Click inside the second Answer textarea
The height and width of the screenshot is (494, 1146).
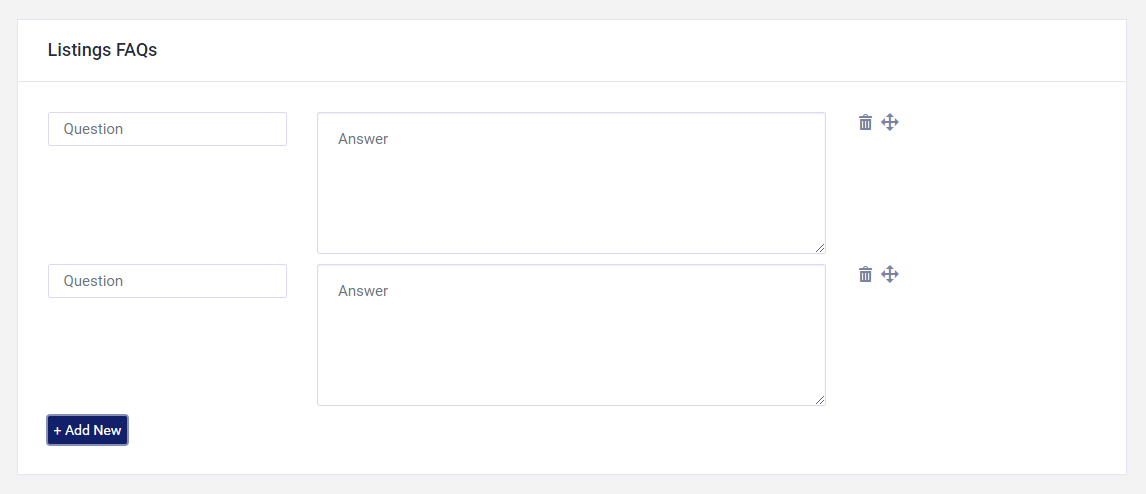click(571, 335)
